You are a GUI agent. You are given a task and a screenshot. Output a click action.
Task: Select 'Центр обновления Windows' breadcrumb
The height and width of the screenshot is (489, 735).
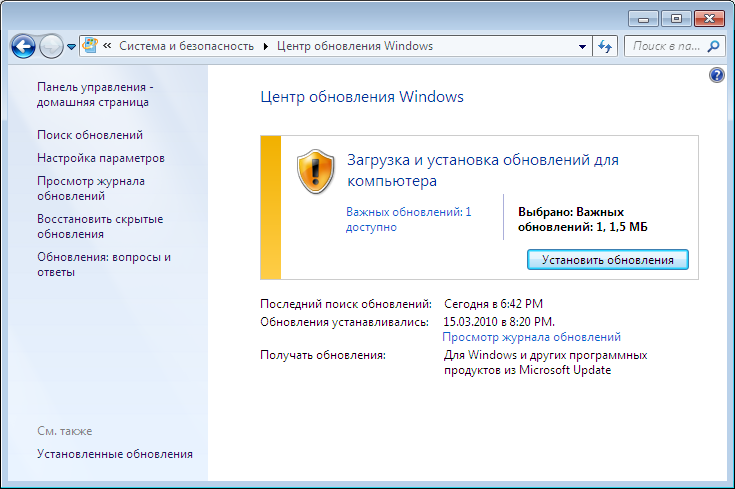pos(355,46)
